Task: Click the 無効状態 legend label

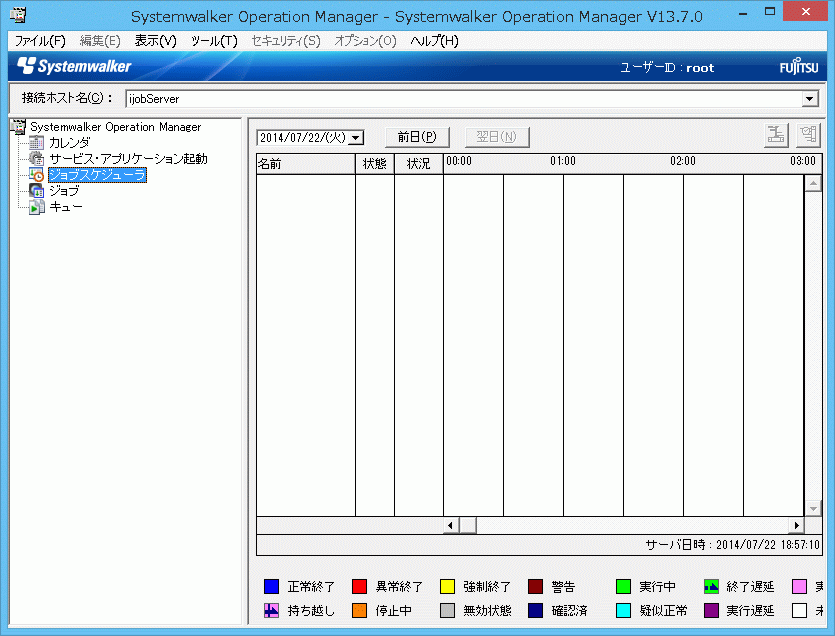Action: (x=487, y=610)
